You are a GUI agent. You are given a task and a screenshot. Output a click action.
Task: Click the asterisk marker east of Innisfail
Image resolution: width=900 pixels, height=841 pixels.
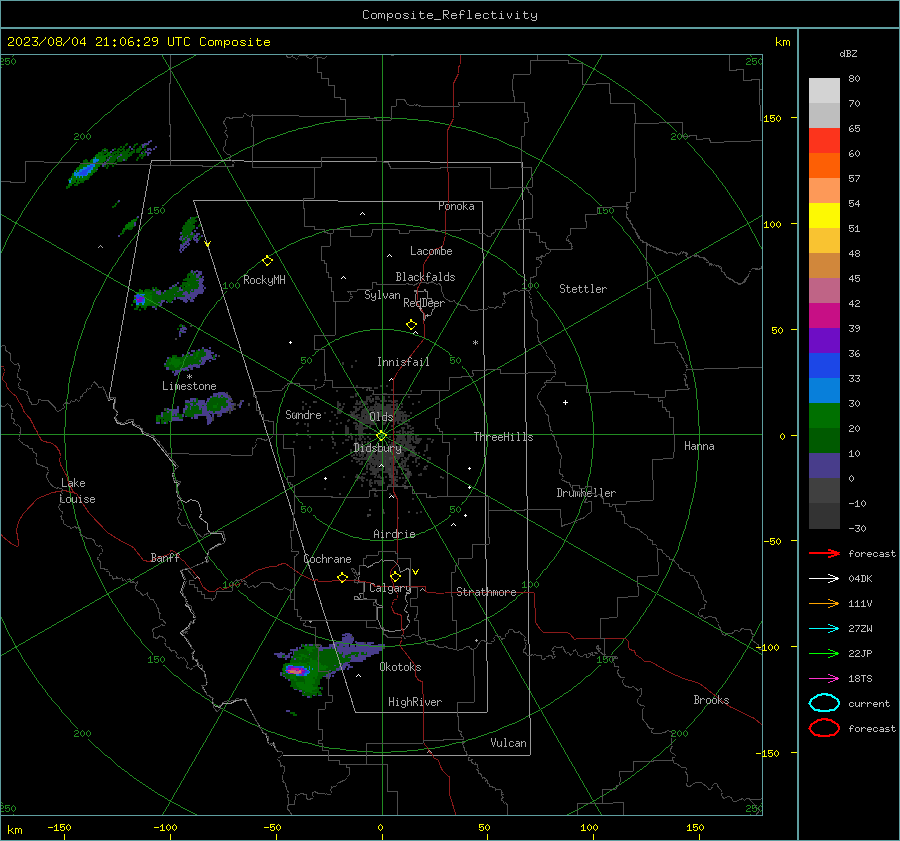click(x=475, y=343)
